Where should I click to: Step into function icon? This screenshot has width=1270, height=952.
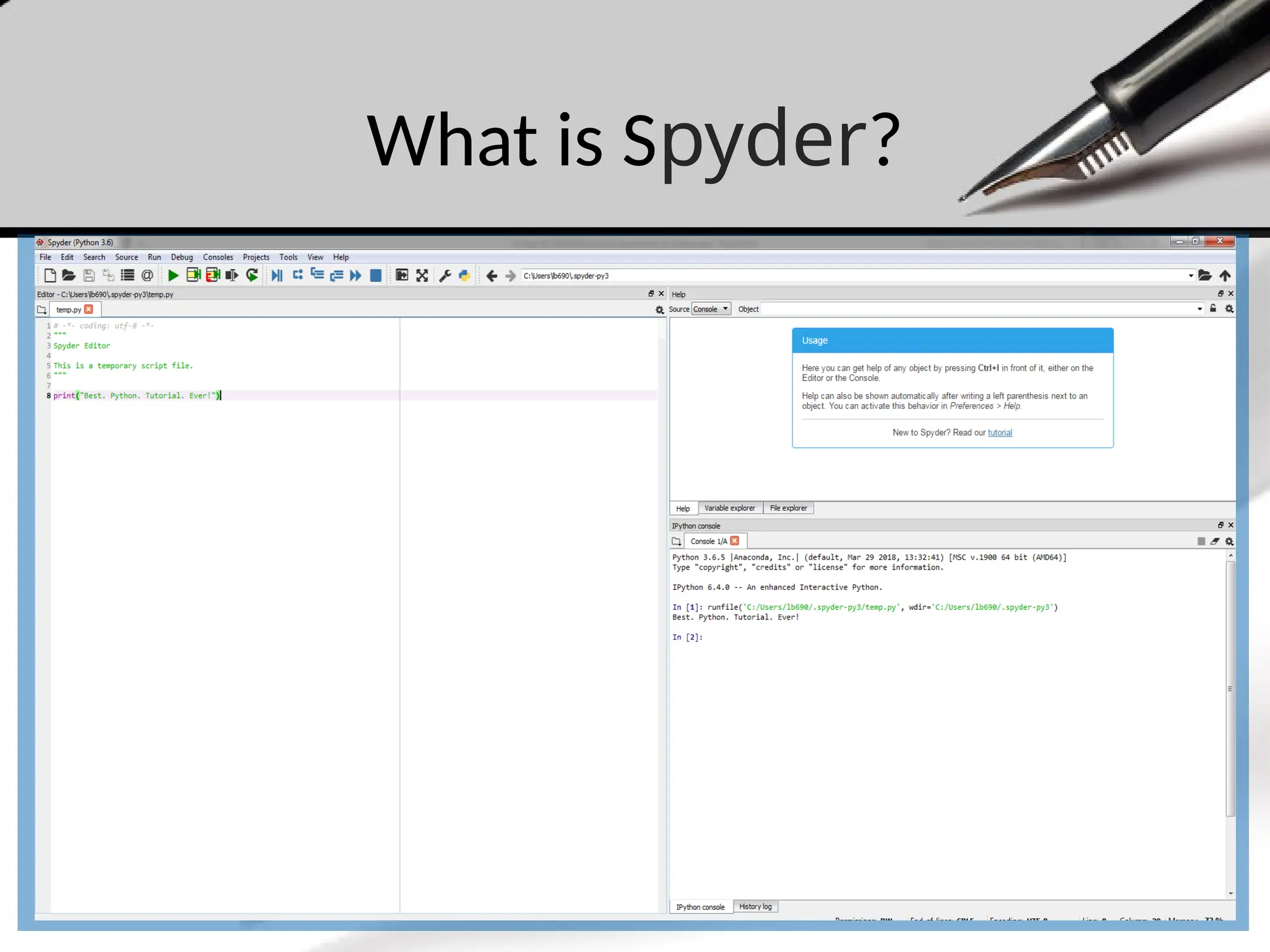coord(317,275)
